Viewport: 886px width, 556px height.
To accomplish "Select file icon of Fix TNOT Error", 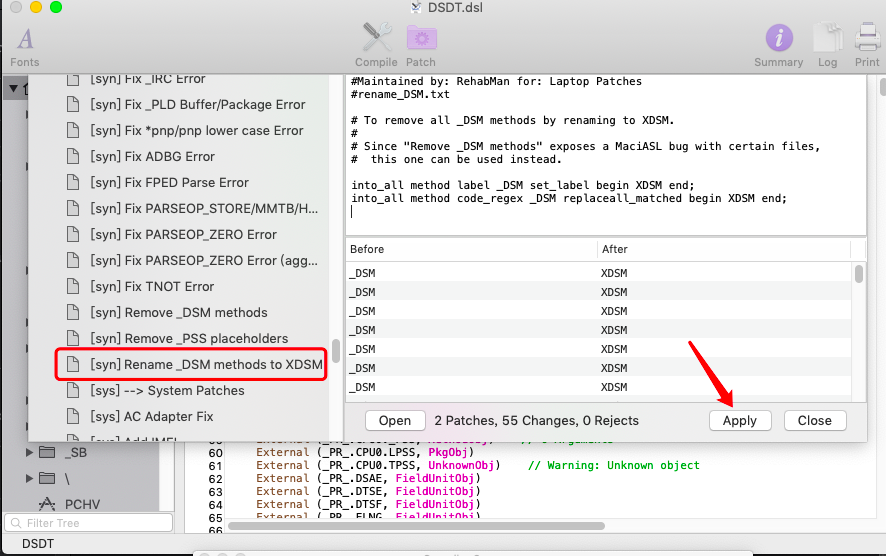I will coord(73,286).
